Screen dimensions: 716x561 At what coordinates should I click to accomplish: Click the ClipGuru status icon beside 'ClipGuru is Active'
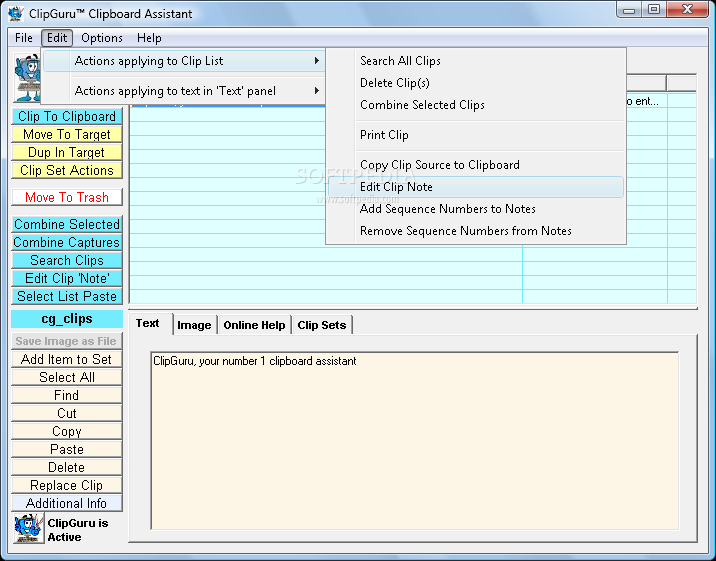pyautogui.click(x=28, y=528)
